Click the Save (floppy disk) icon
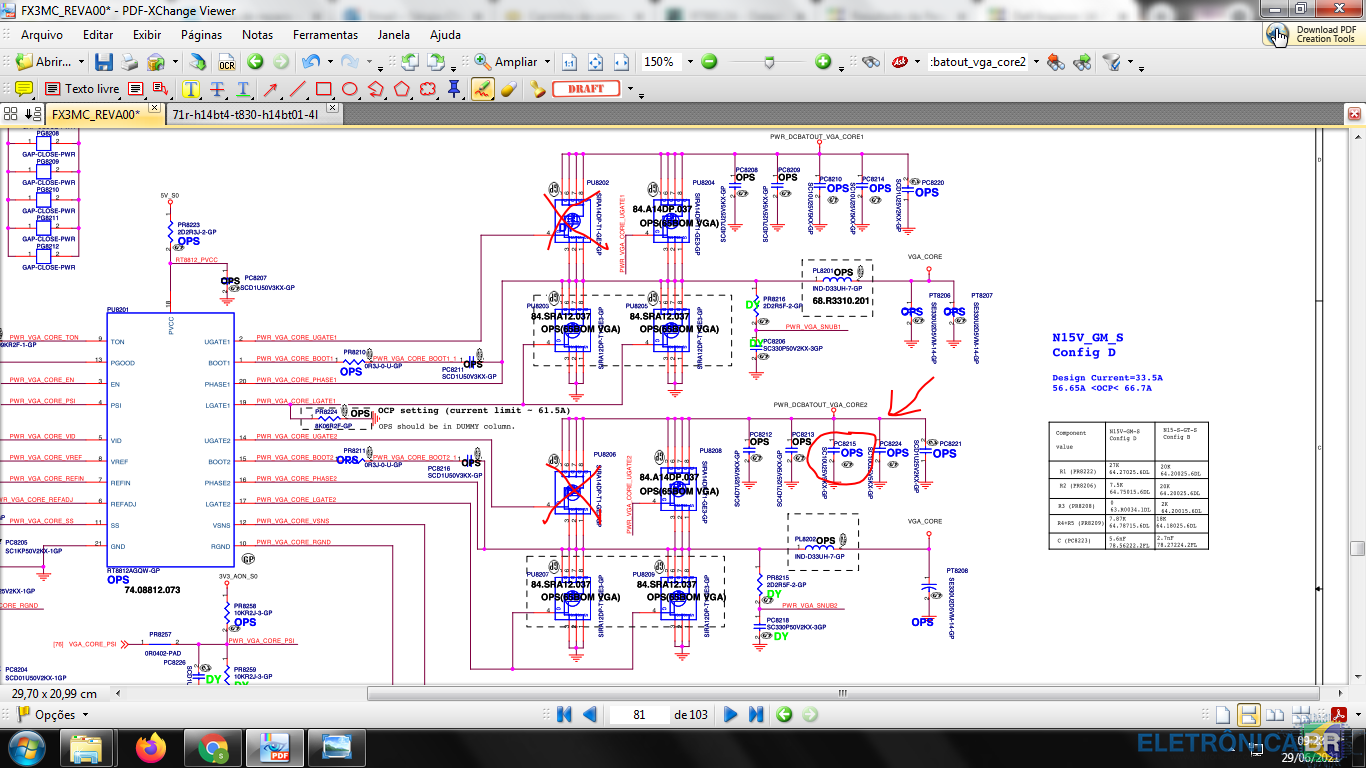The height and width of the screenshot is (768, 1366). pos(104,62)
